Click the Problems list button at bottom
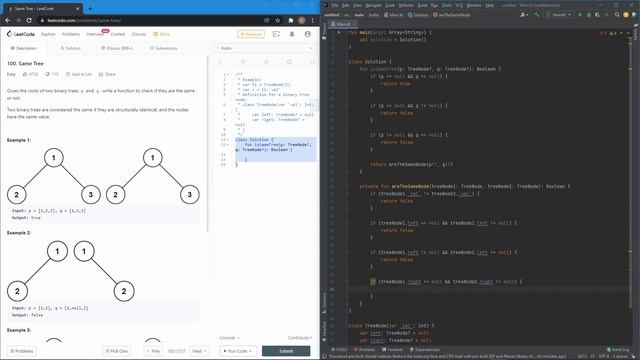 22,351
